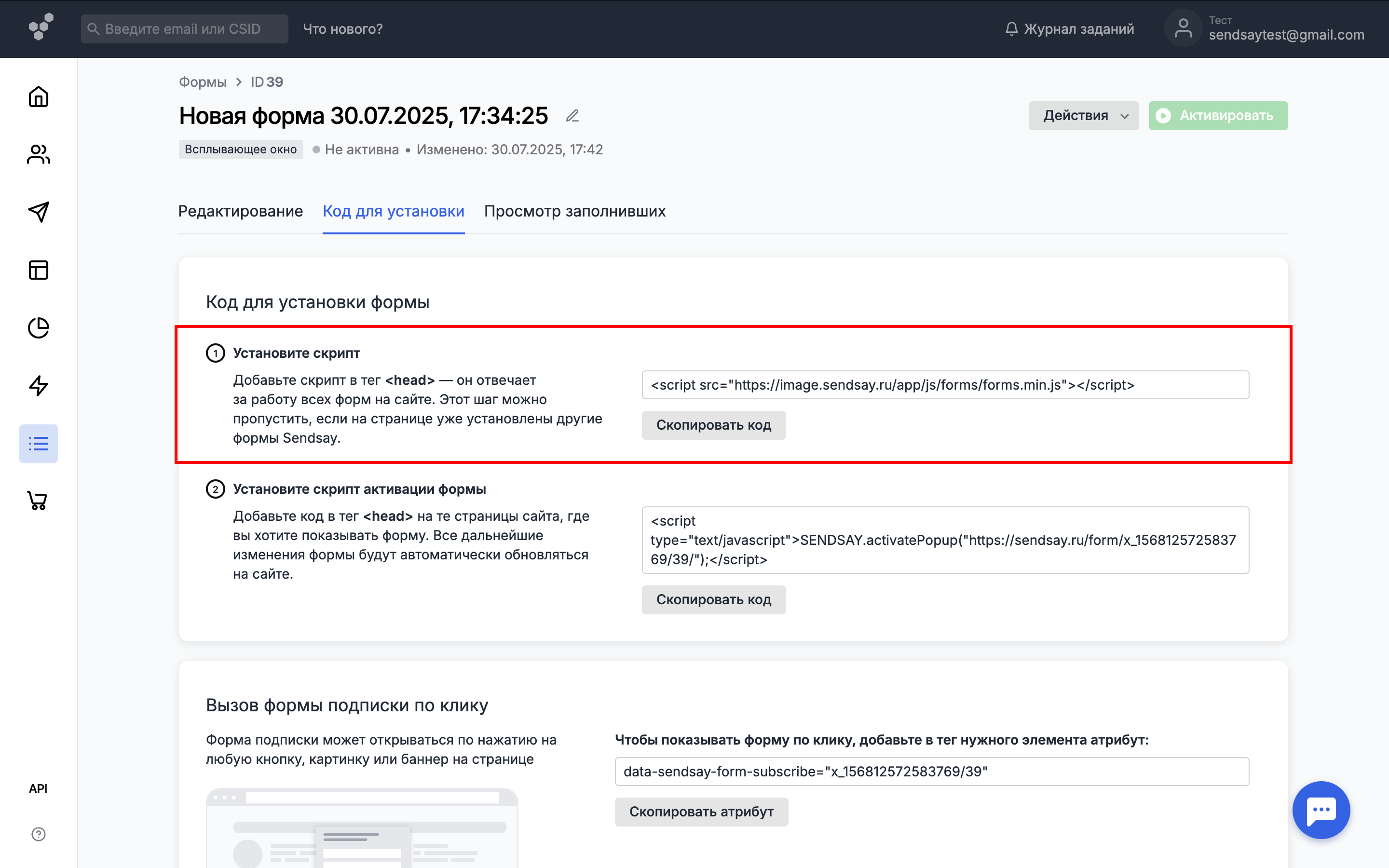Click the email or CSID search field

pos(184,29)
